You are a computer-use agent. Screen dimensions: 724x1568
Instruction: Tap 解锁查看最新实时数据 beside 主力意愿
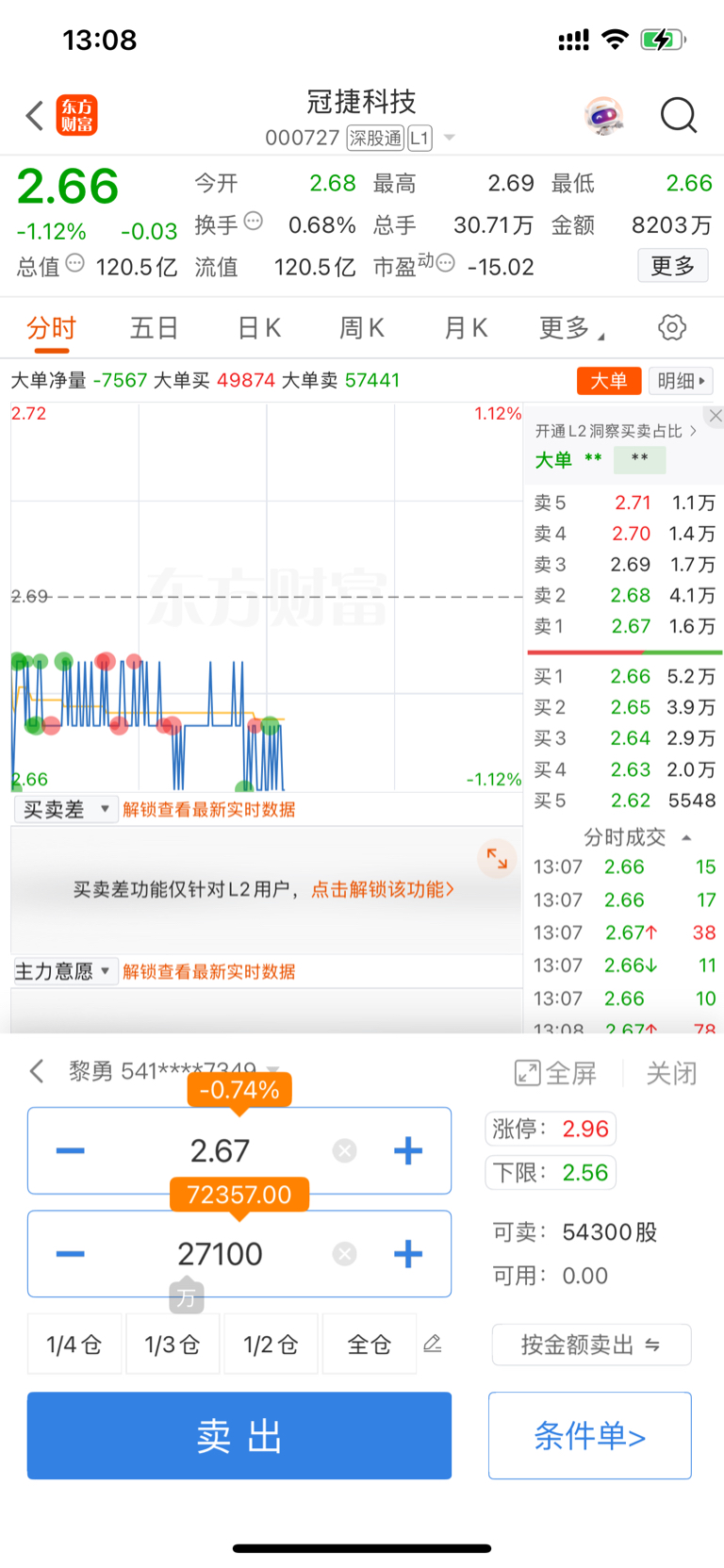tap(209, 971)
